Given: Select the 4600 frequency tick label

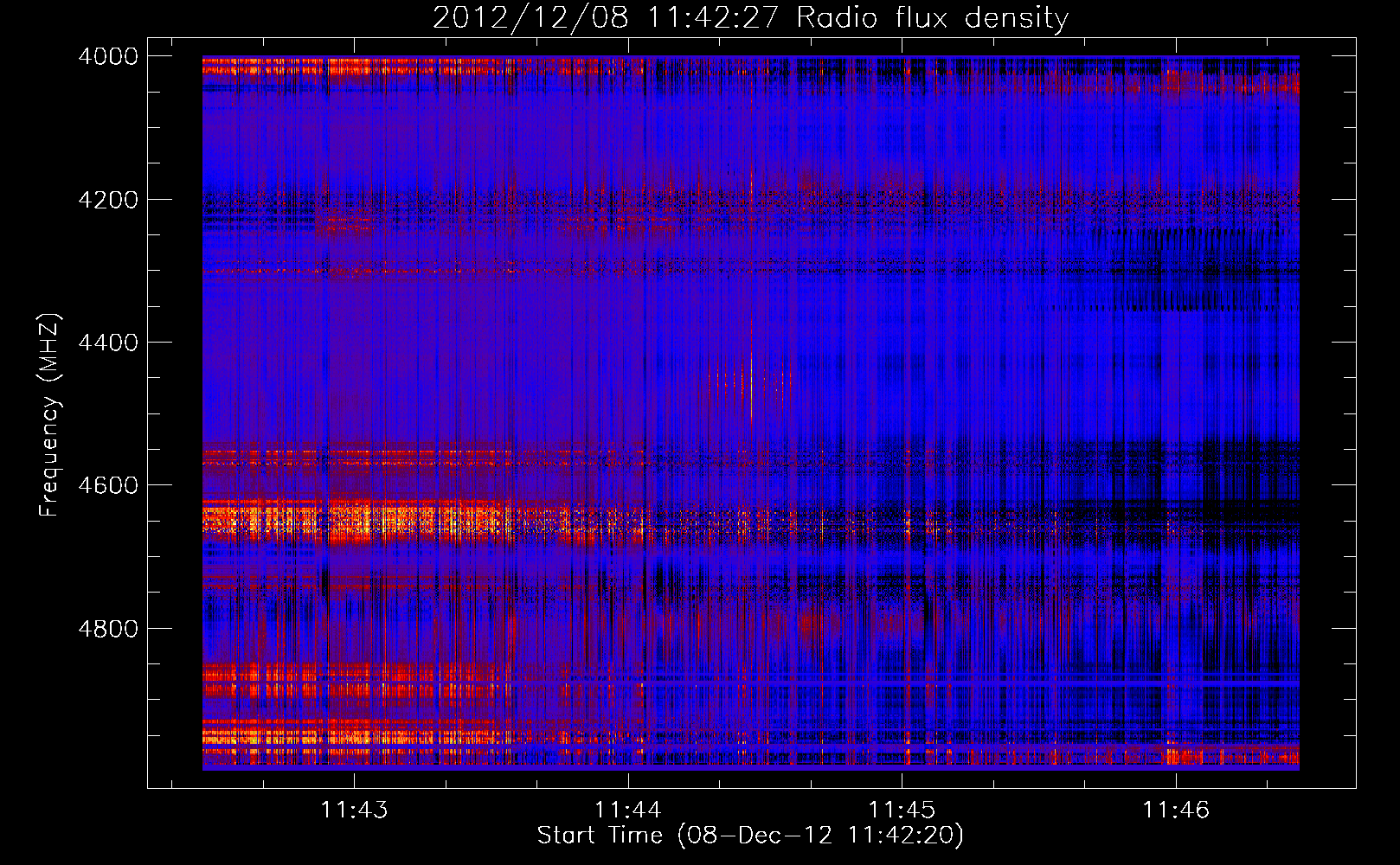Looking at the screenshot, I should (x=108, y=485).
